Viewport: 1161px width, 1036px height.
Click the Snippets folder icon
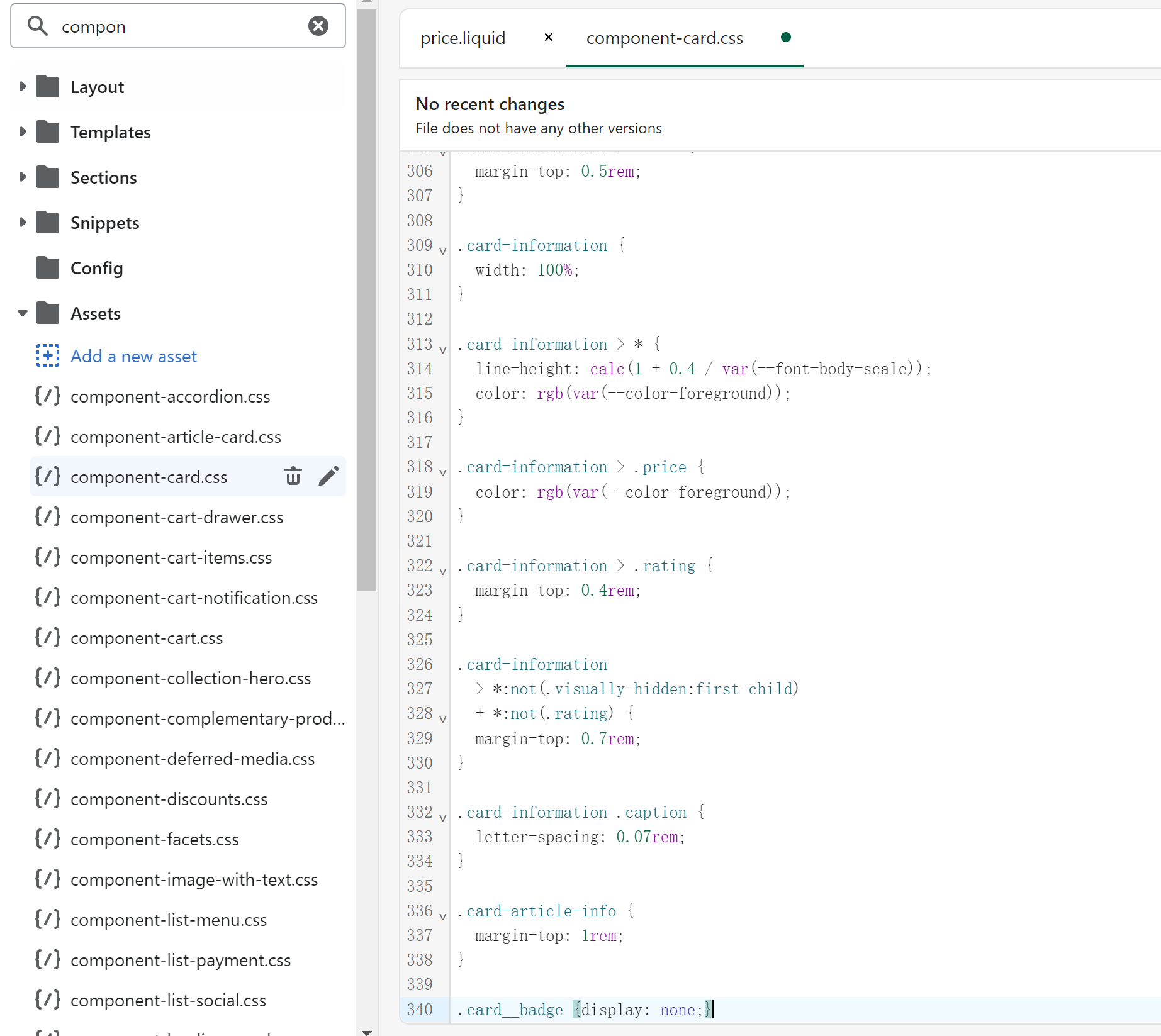pyautogui.click(x=48, y=223)
